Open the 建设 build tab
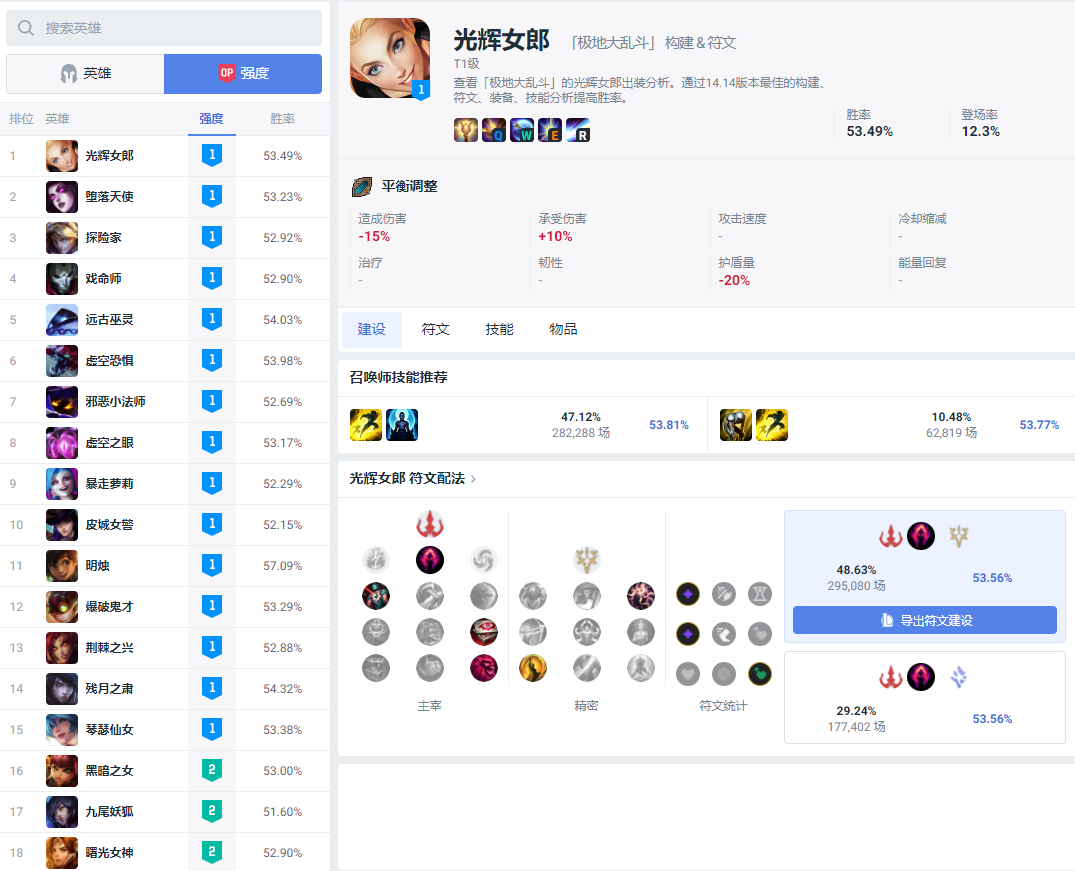This screenshot has width=1075, height=871. point(372,329)
